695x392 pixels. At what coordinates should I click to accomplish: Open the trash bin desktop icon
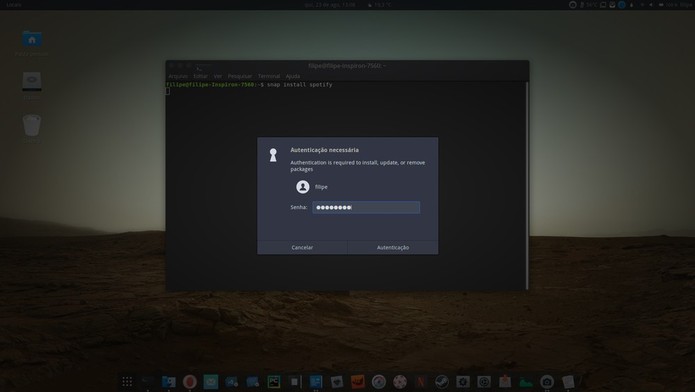coord(32,125)
